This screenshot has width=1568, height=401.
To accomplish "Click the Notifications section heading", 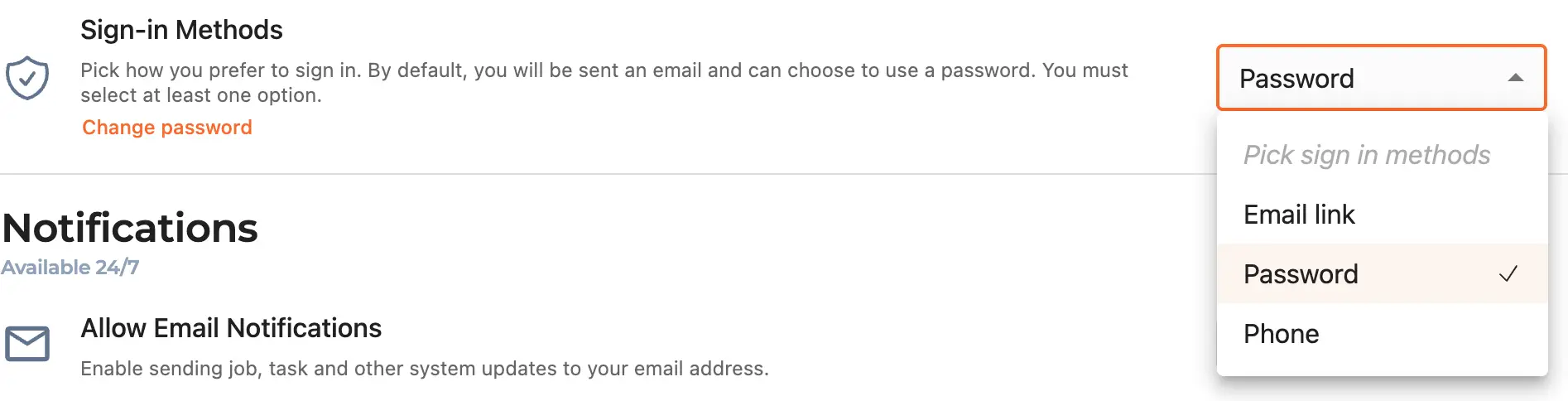I will pos(130,228).
